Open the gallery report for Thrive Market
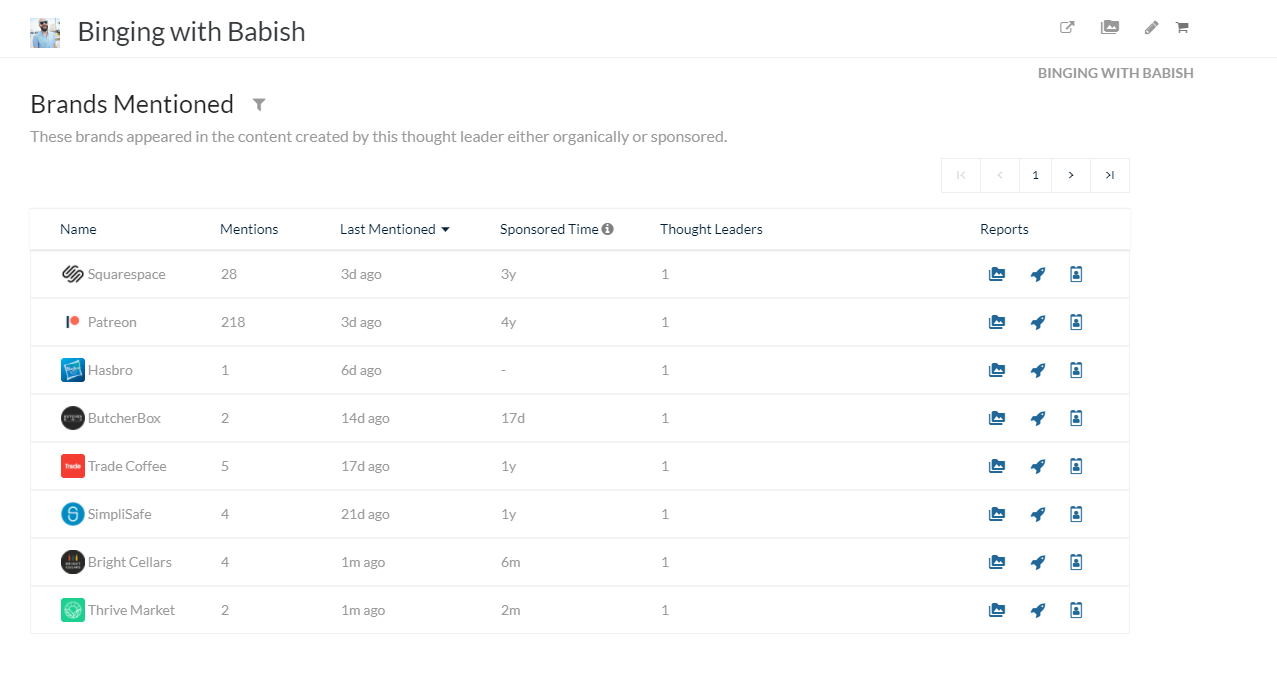Image resolution: width=1277 pixels, height=685 pixels. point(997,610)
